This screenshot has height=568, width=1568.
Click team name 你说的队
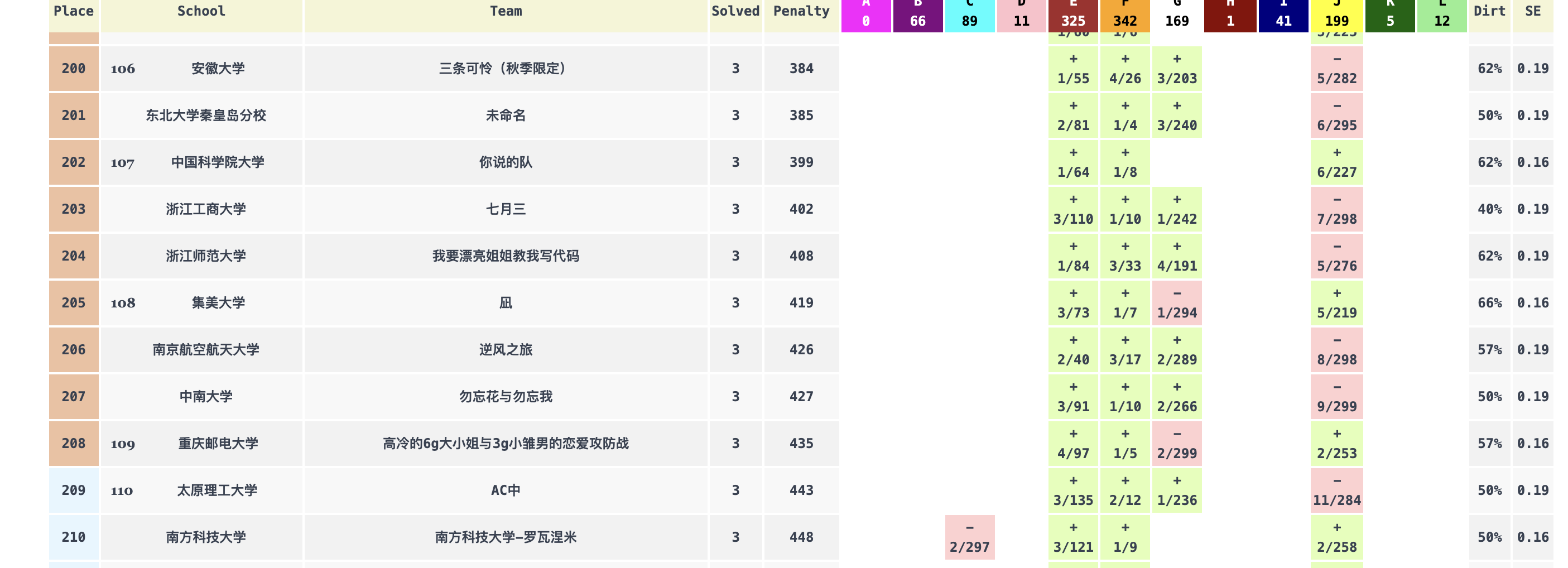click(x=506, y=162)
